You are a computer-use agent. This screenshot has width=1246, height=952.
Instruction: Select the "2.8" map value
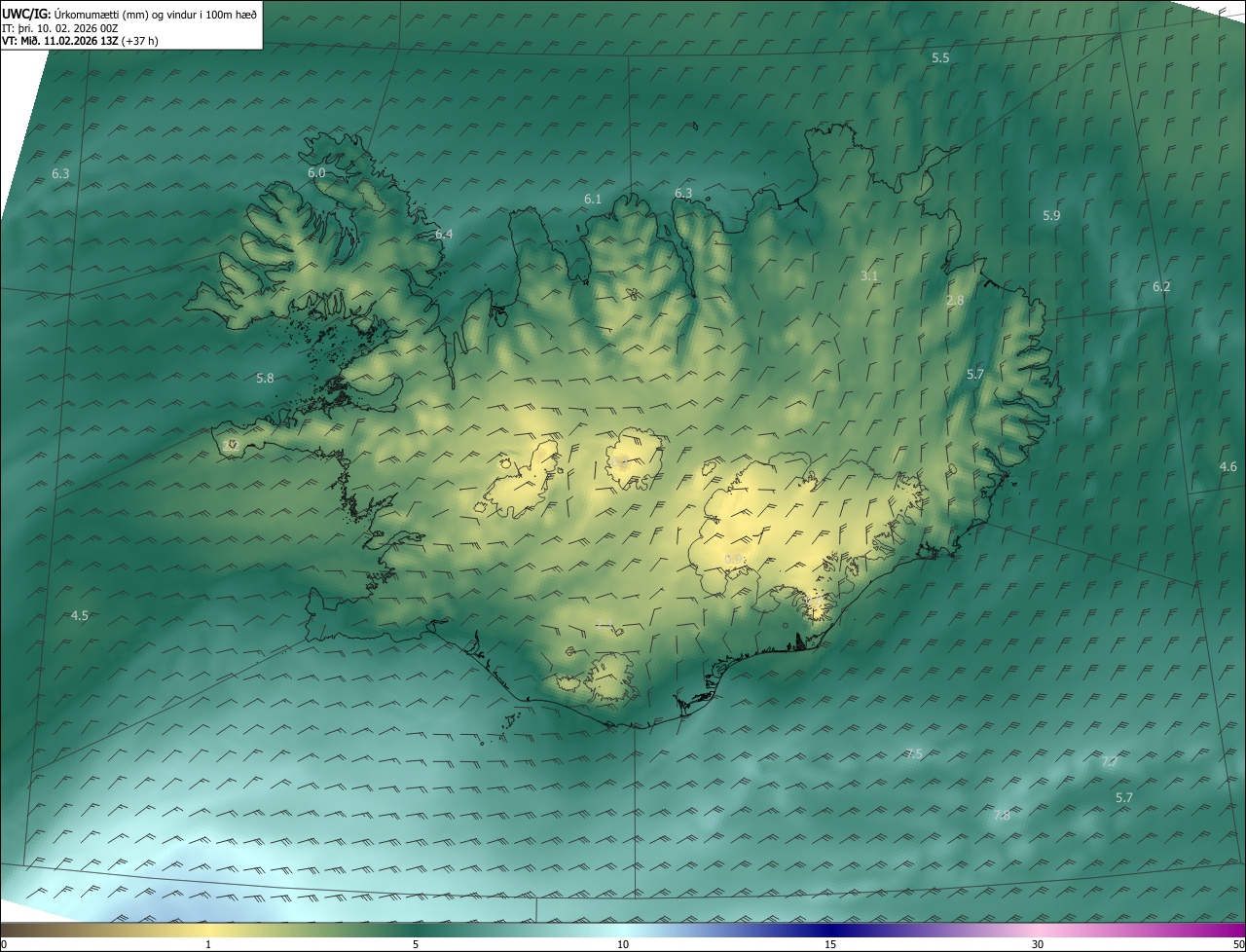click(955, 300)
